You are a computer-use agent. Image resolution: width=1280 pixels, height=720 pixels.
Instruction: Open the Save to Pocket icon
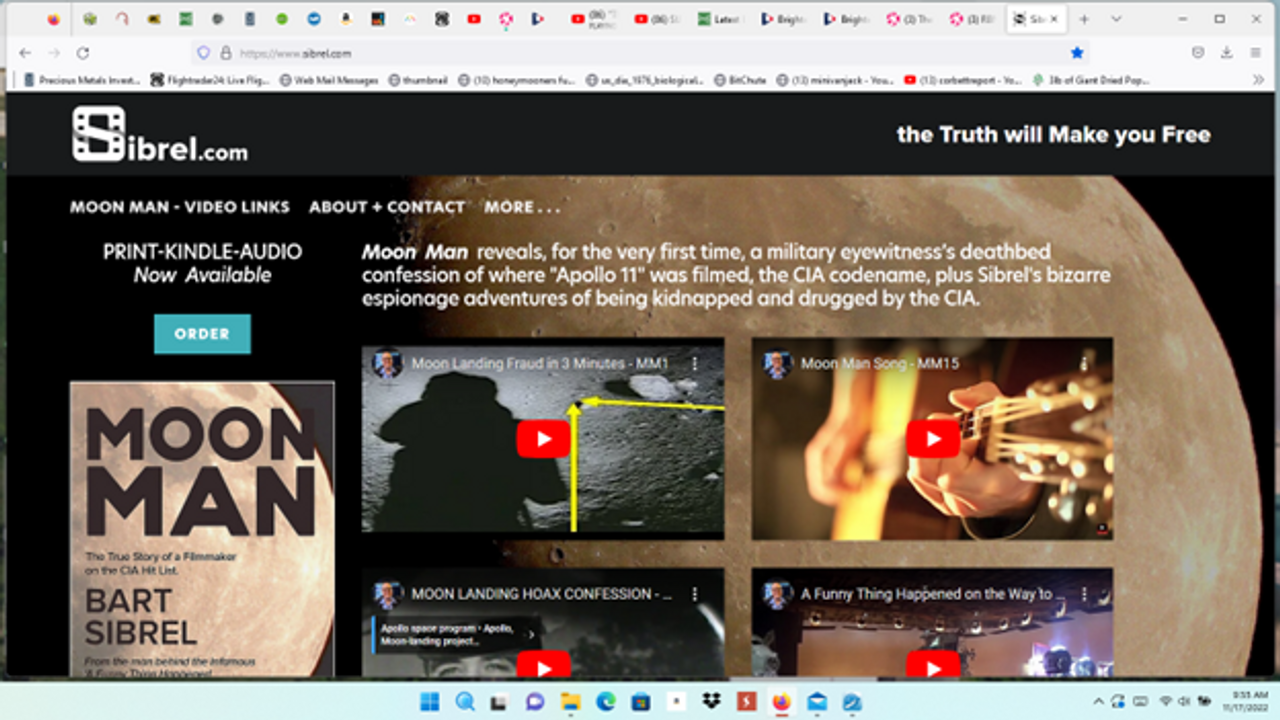pos(1198,53)
